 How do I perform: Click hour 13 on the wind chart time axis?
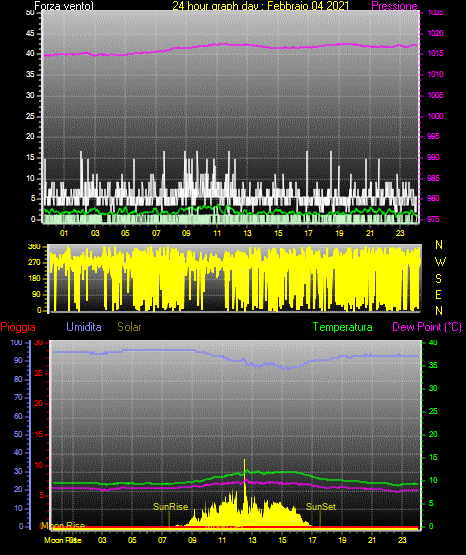click(247, 233)
